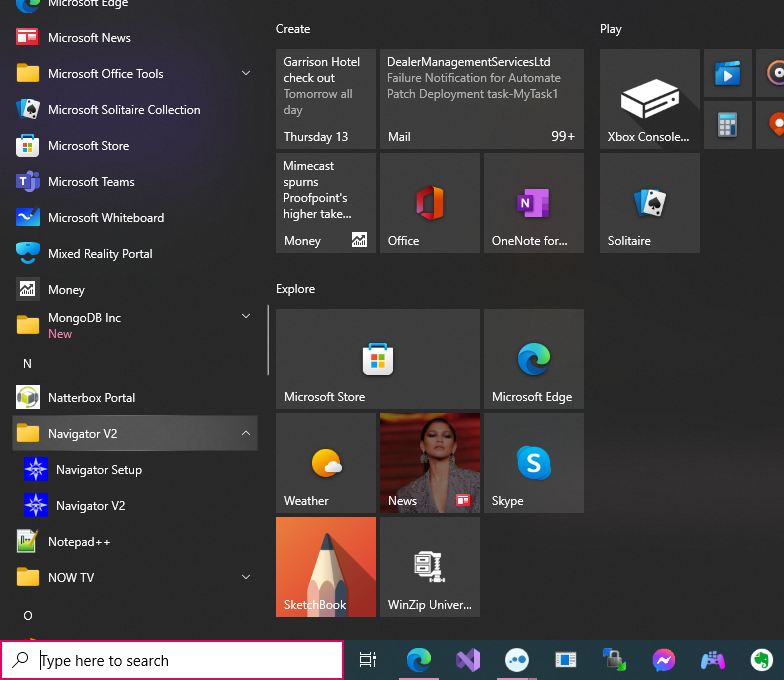Launch Microsoft Solitaire Collection in app list

134,110
